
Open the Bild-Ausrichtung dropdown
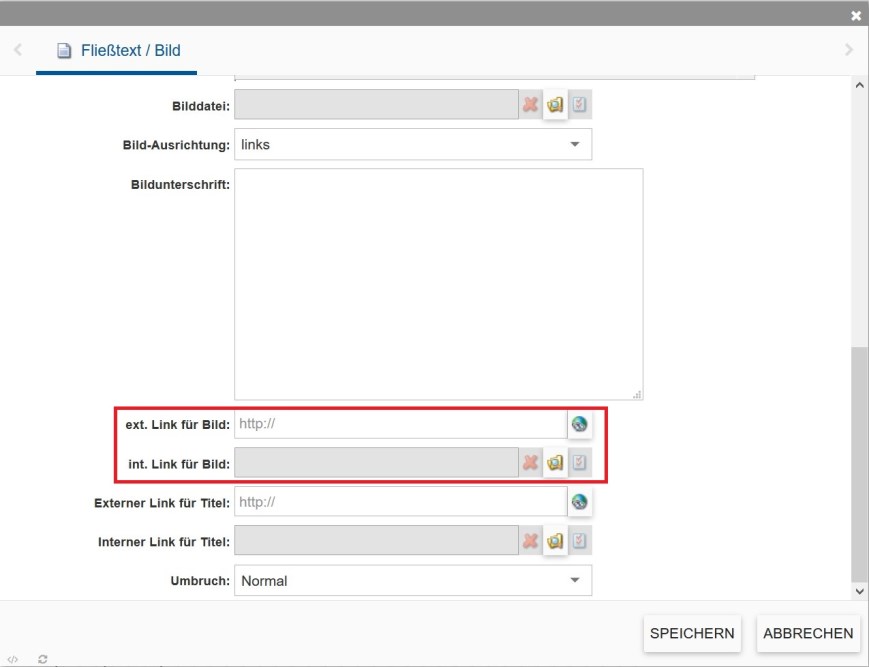coord(413,145)
